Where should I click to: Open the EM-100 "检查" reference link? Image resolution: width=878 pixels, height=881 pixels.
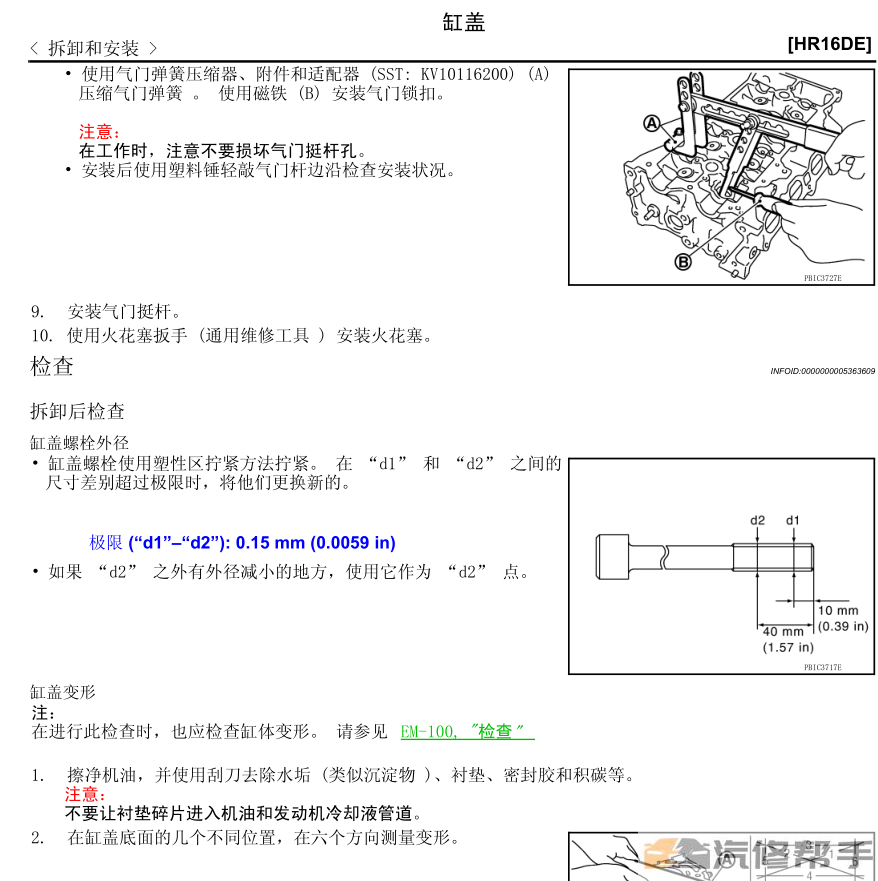467,731
